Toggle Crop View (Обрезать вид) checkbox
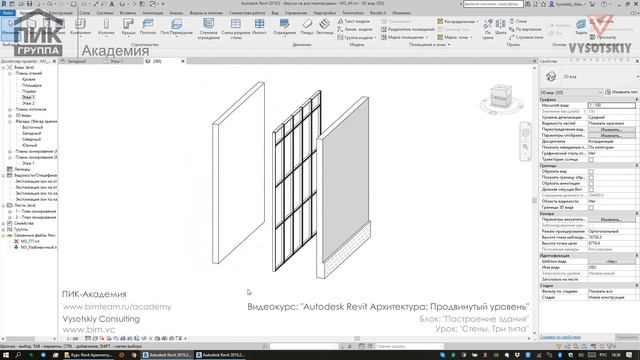The image size is (640, 360). [591, 172]
